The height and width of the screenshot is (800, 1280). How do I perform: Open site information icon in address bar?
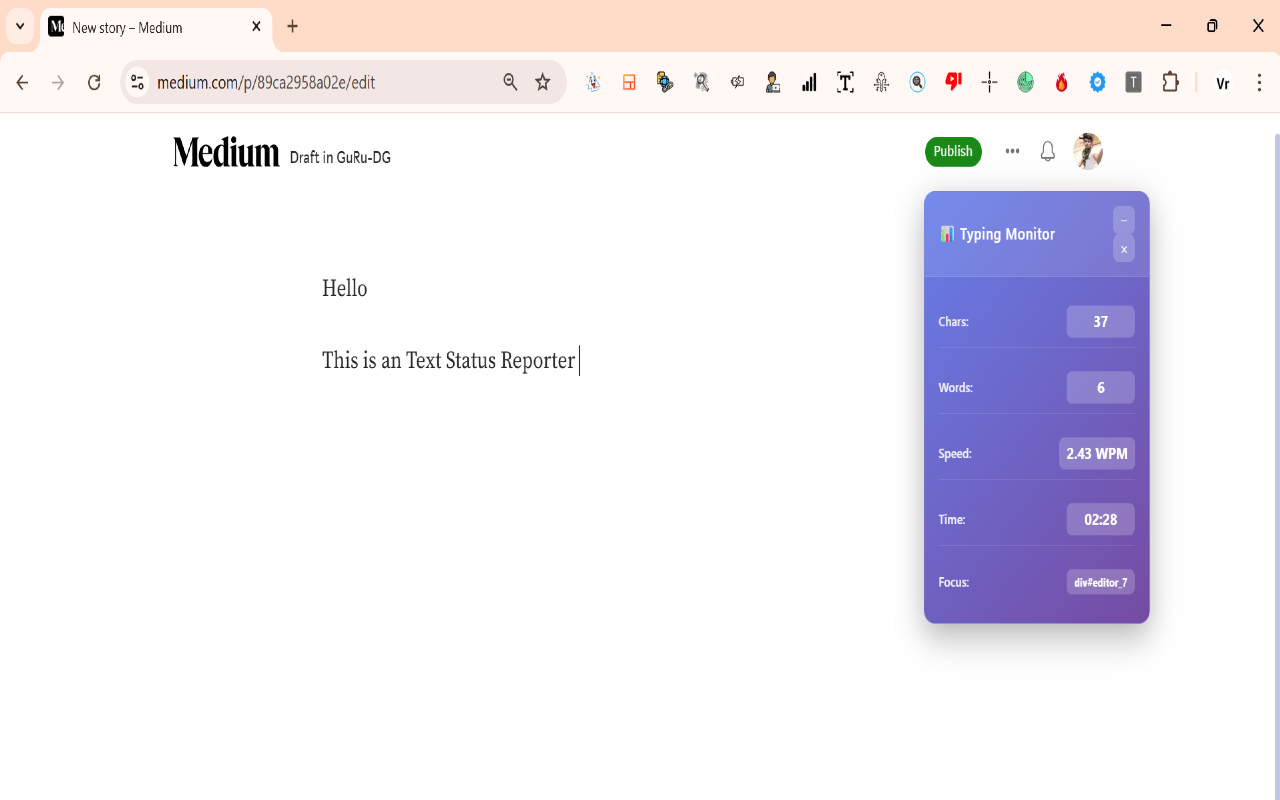[138, 83]
